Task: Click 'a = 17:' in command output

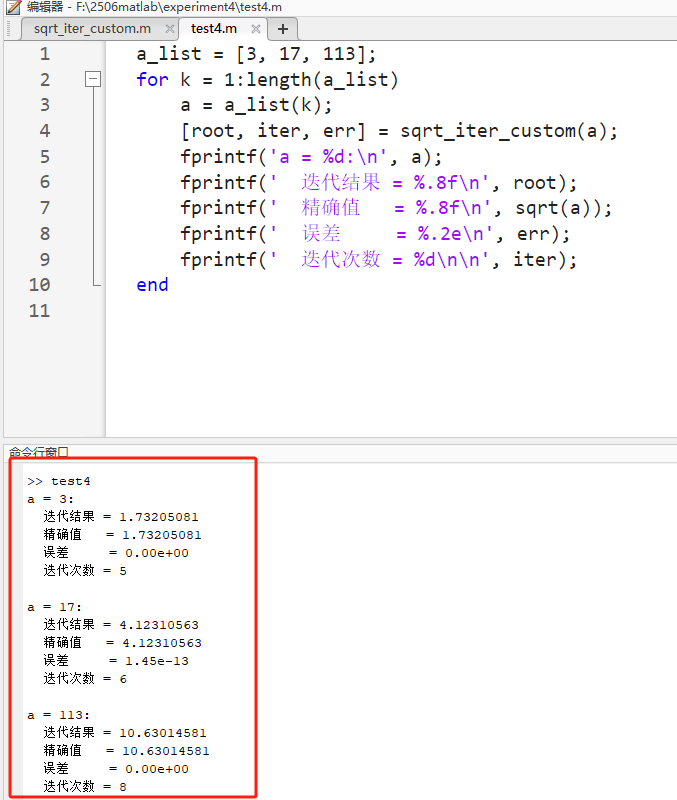Action: [55, 607]
